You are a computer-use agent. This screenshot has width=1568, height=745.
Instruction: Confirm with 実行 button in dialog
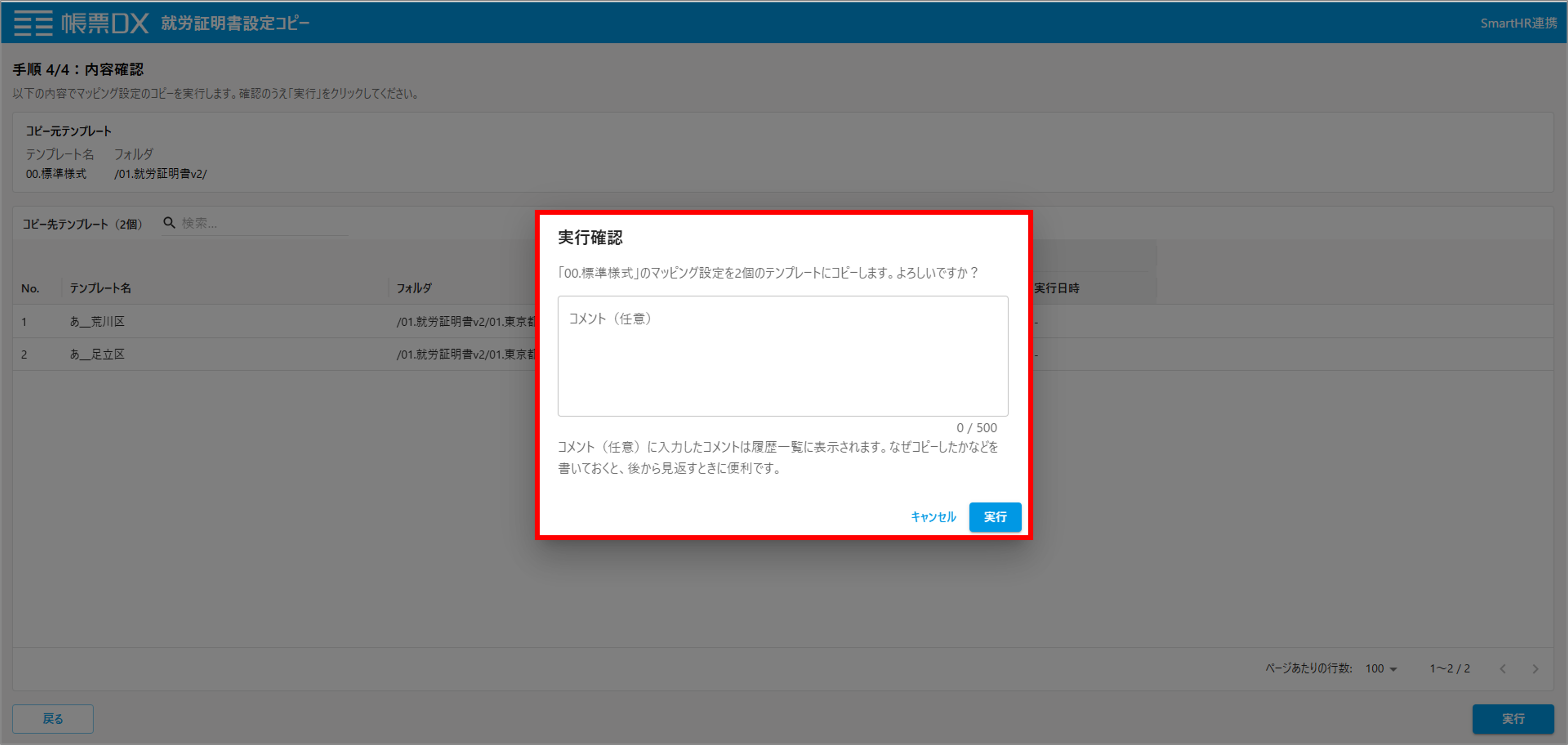pyautogui.click(x=995, y=516)
